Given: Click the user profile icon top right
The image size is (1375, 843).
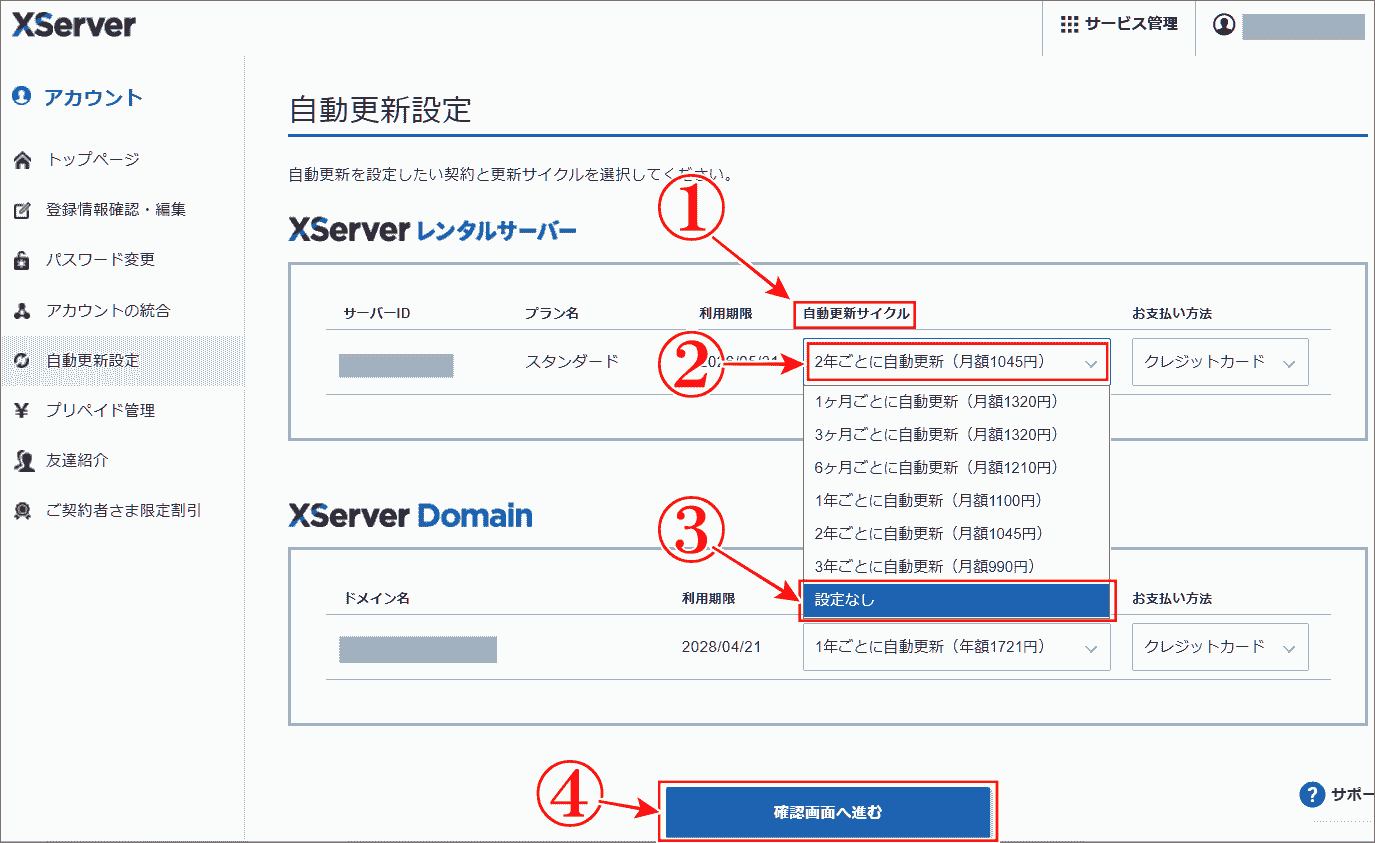Looking at the screenshot, I should [x=1224, y=24].
